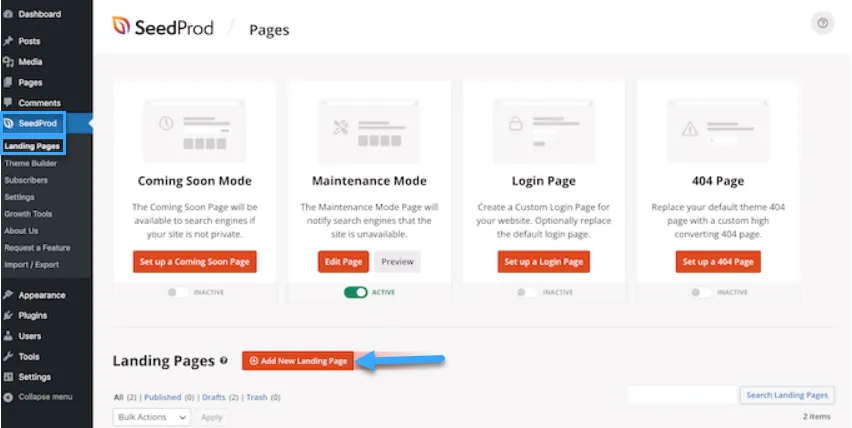Click the 404 Page warning thumbnail
The width and height of the screenshot is (852, 428).
(718, 131)
